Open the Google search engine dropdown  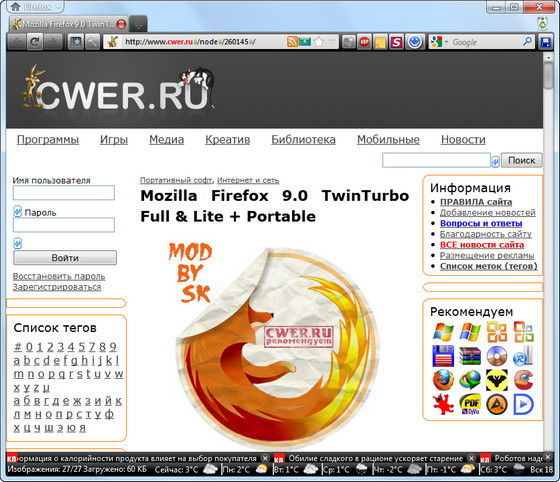pyautogui.click(x=439, y=42)
